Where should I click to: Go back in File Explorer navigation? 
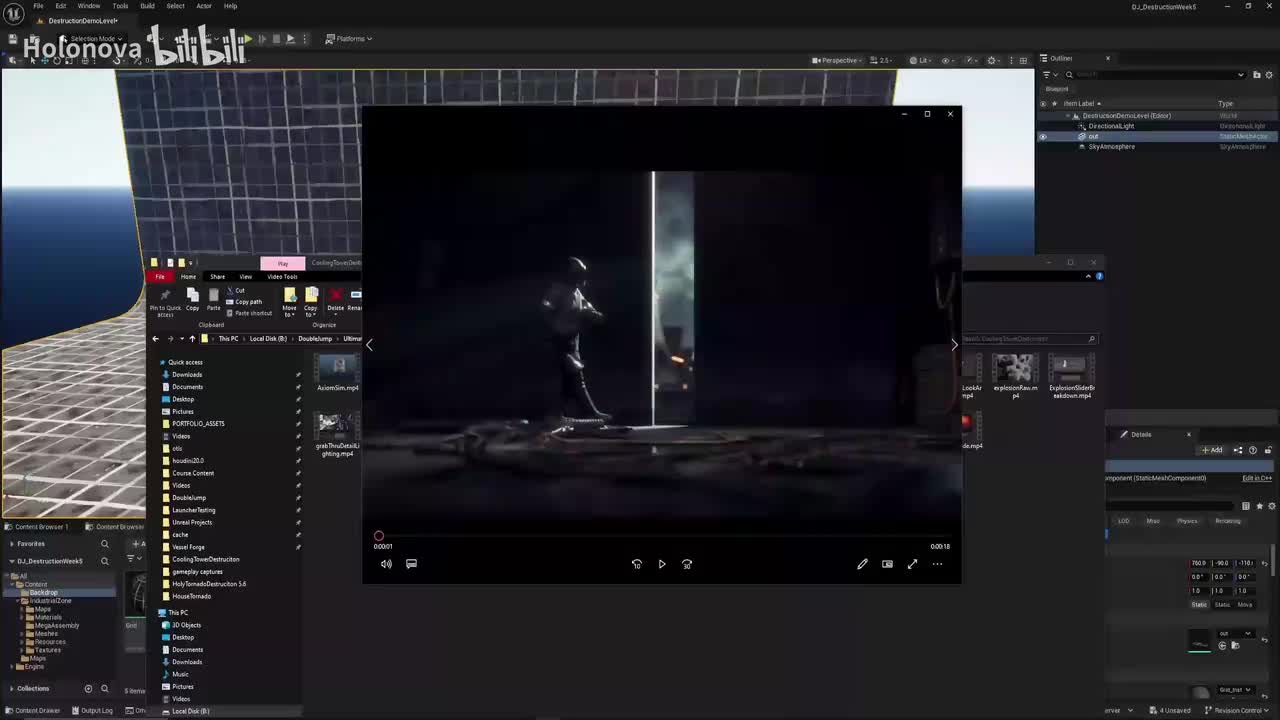click(x=155, y=339)
